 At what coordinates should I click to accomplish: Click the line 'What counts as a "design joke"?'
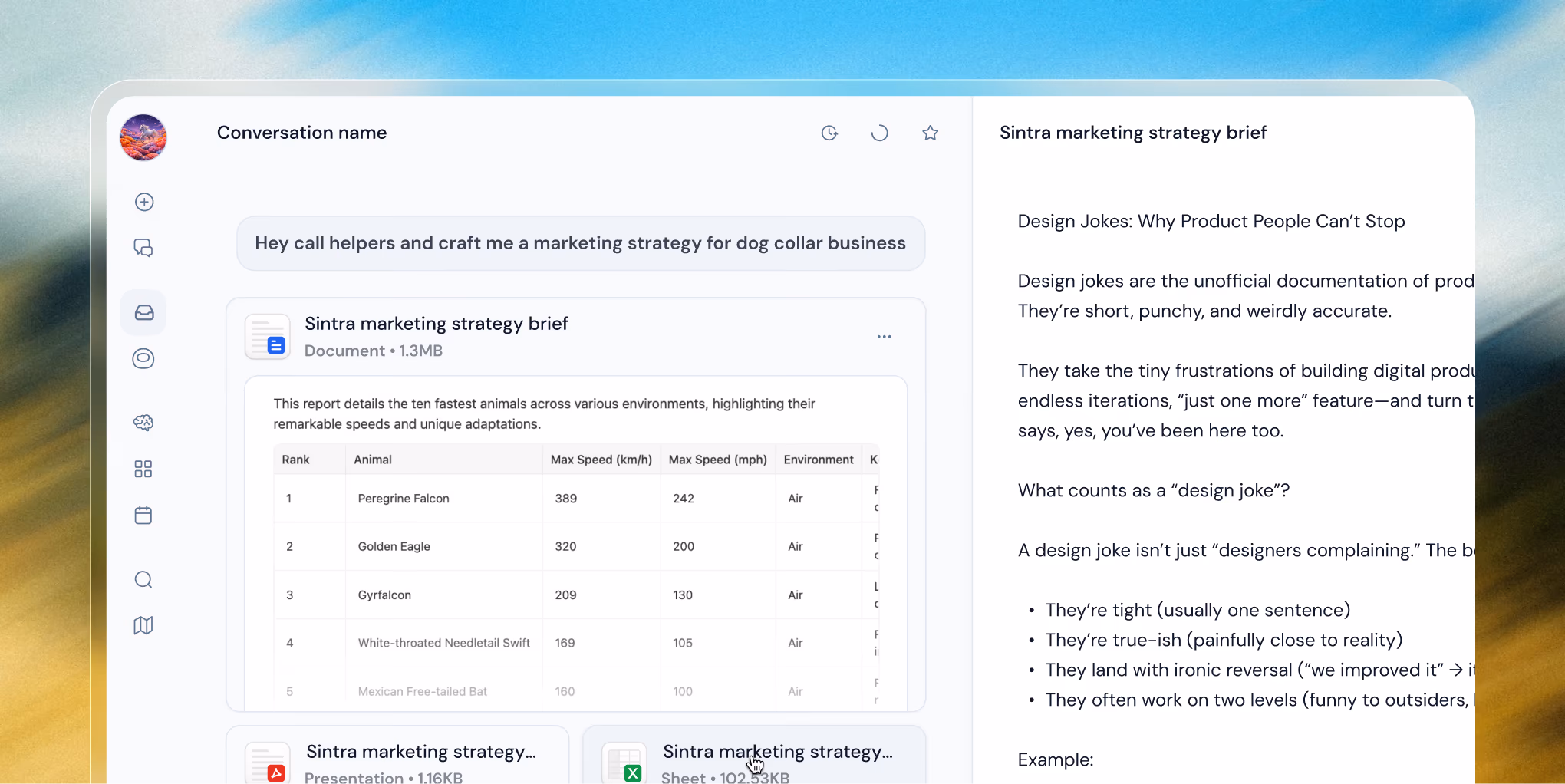(x=1154, y=490)
